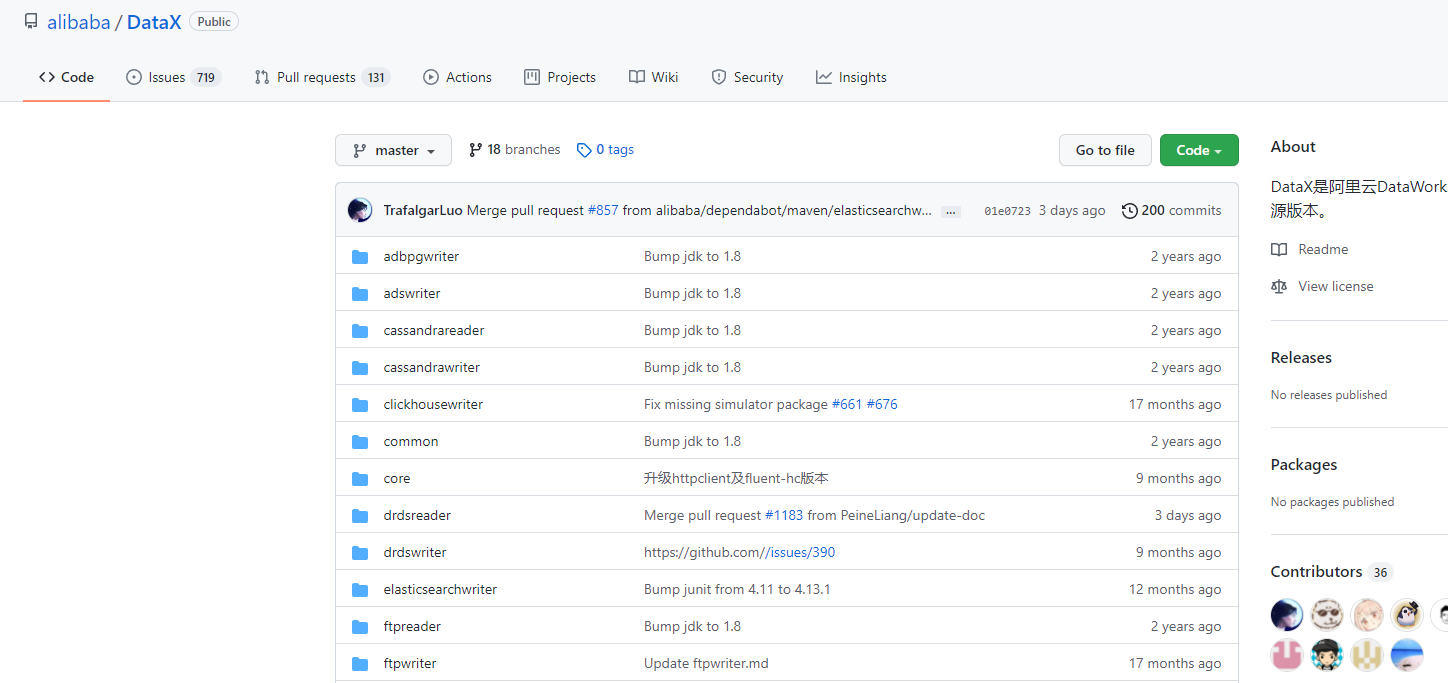The width and height of the screenshot is (1448, 683).
Task: Click the common folder icon
Action: (360, 442)
